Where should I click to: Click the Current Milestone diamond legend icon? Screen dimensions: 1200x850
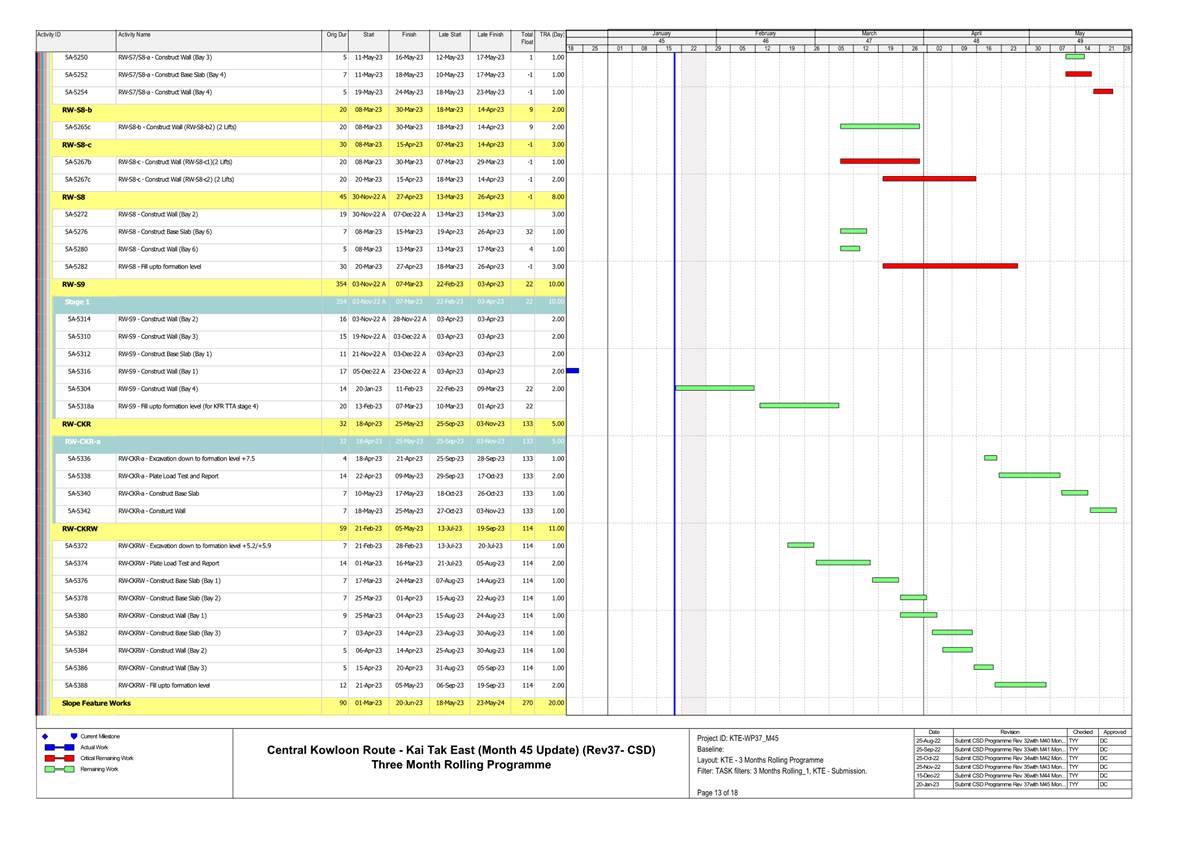point(46,736)
